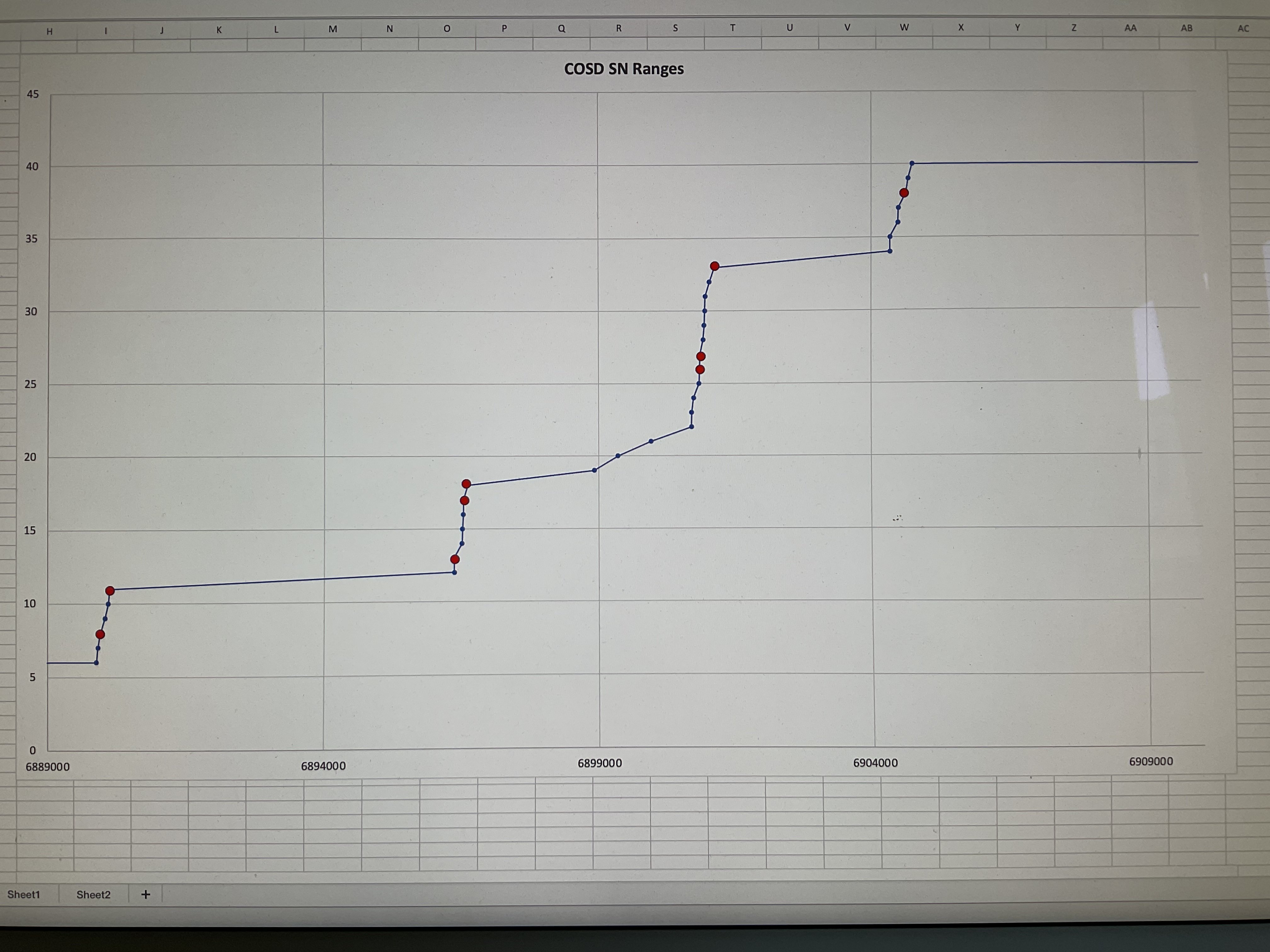Viewport: 1270px width, 952px height.
Task: Click the red marker near value 38
Action: click(x=904, y=193)
